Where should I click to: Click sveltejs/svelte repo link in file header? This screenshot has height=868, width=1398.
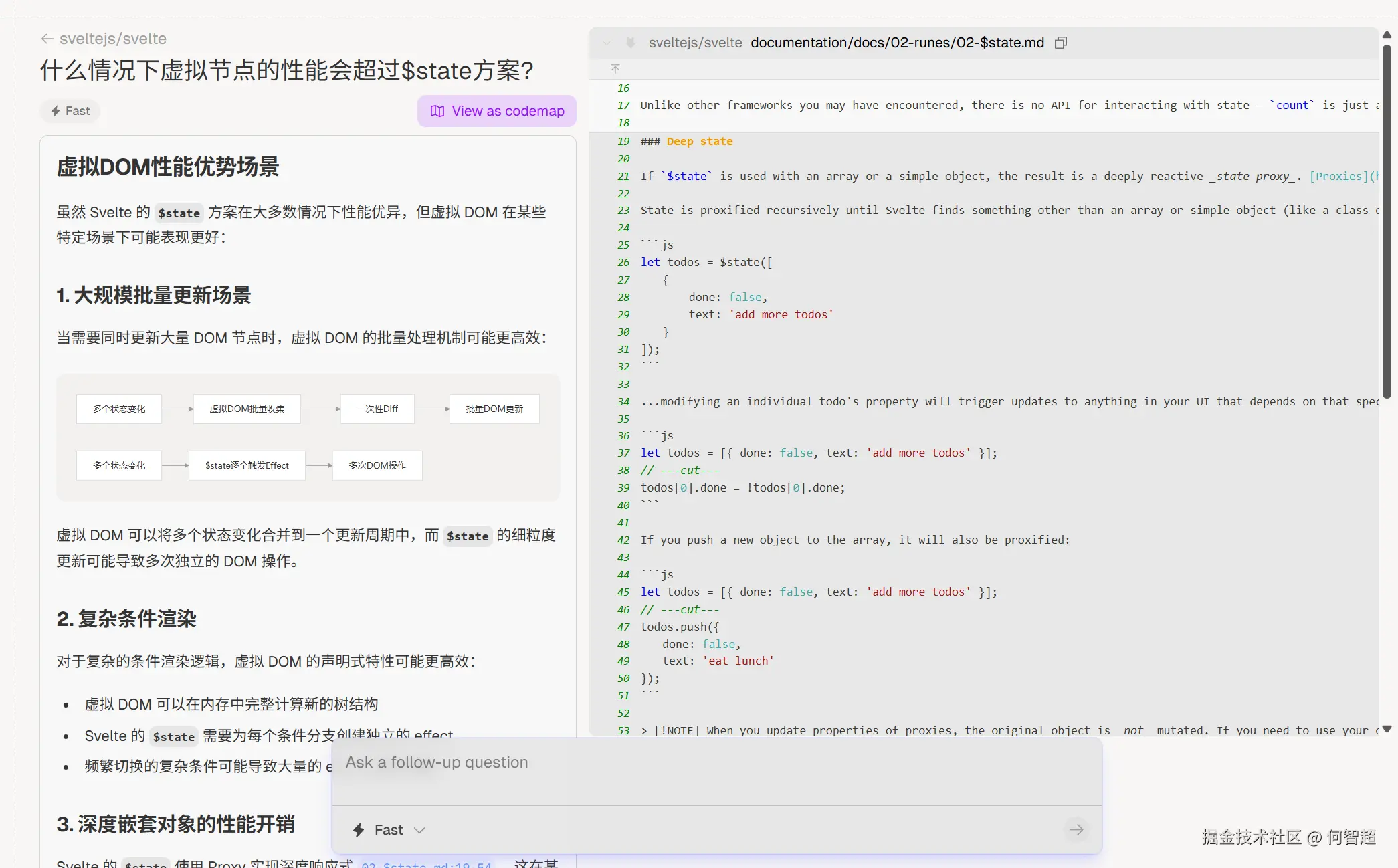click(695, 43)
